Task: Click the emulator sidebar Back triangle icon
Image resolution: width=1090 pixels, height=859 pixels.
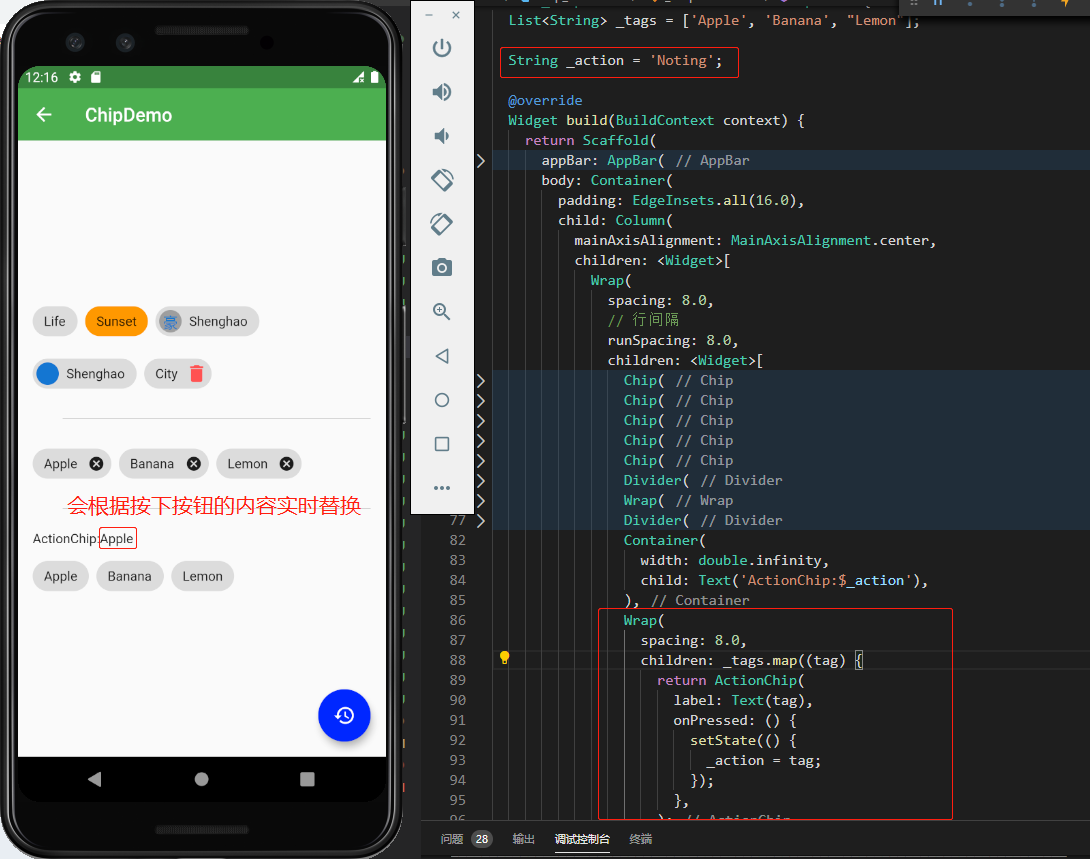Action: pyautogui.click(x=442, y=356)
